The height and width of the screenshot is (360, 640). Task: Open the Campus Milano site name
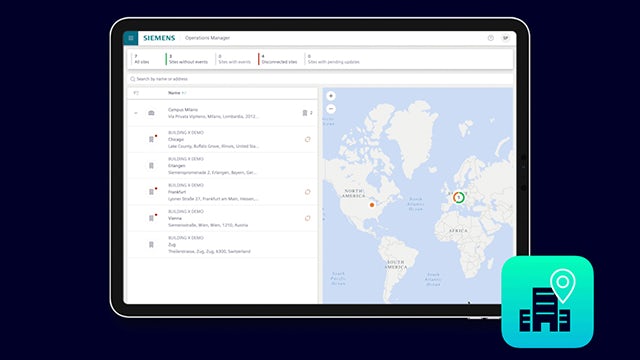tap(183, 110)
